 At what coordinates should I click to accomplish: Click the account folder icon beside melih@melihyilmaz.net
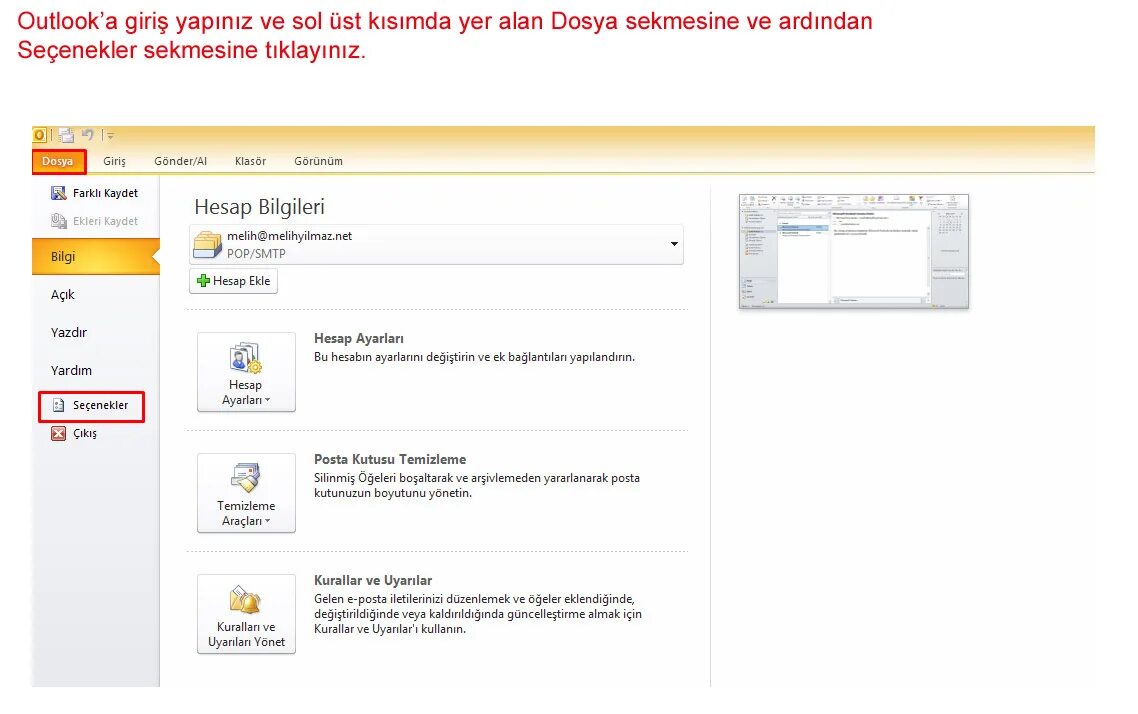pos(208,245)
